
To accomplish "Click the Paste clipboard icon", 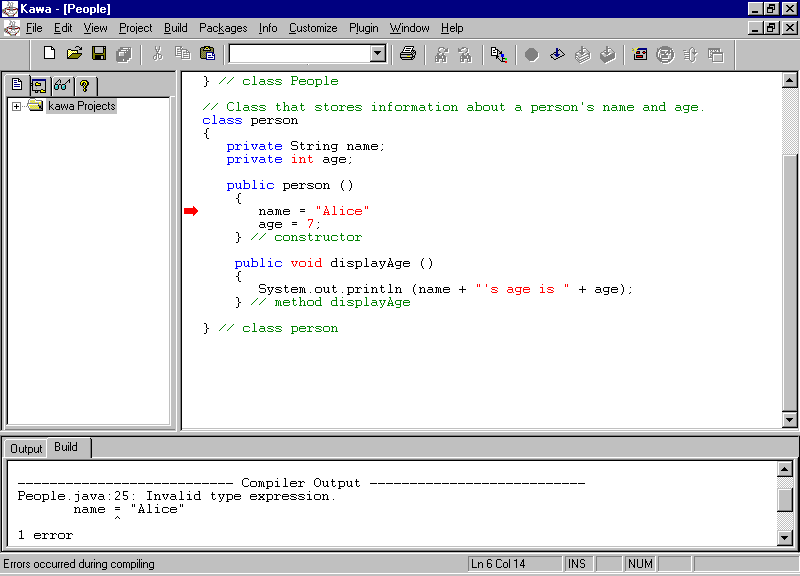I will (x=208, y=54).
